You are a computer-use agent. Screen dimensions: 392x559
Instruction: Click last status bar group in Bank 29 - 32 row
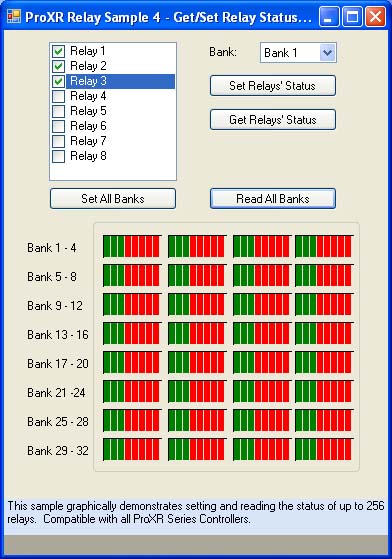click(x=324, y=449)
